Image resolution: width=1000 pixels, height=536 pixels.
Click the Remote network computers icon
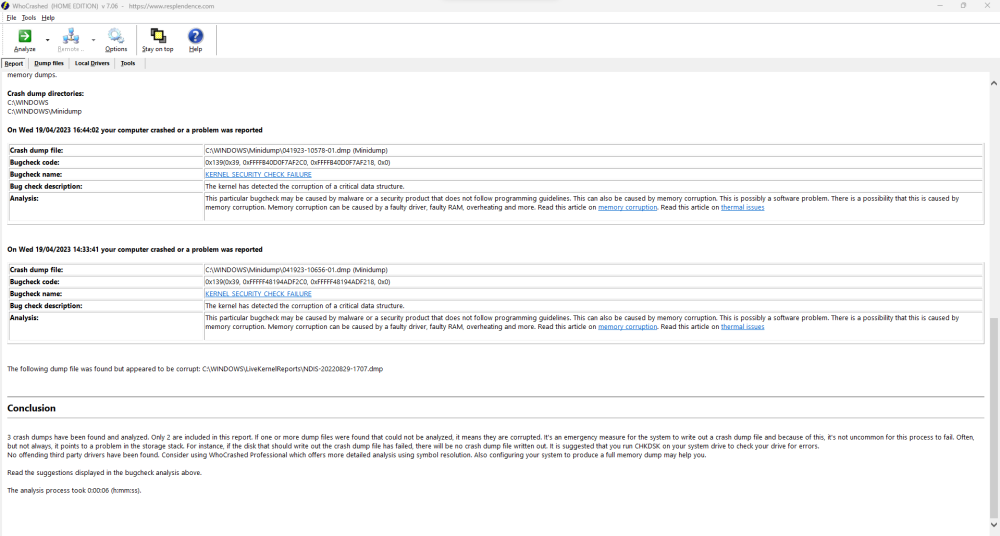point(70,37)
